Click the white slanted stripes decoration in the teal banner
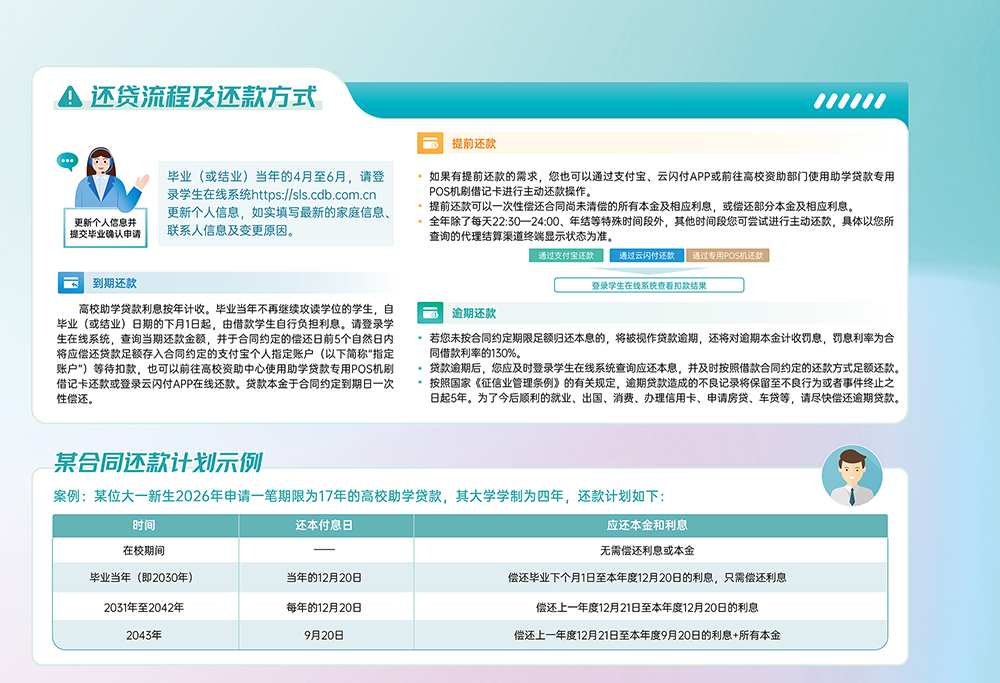The image size is (1000, 683). tap(849, 101)
